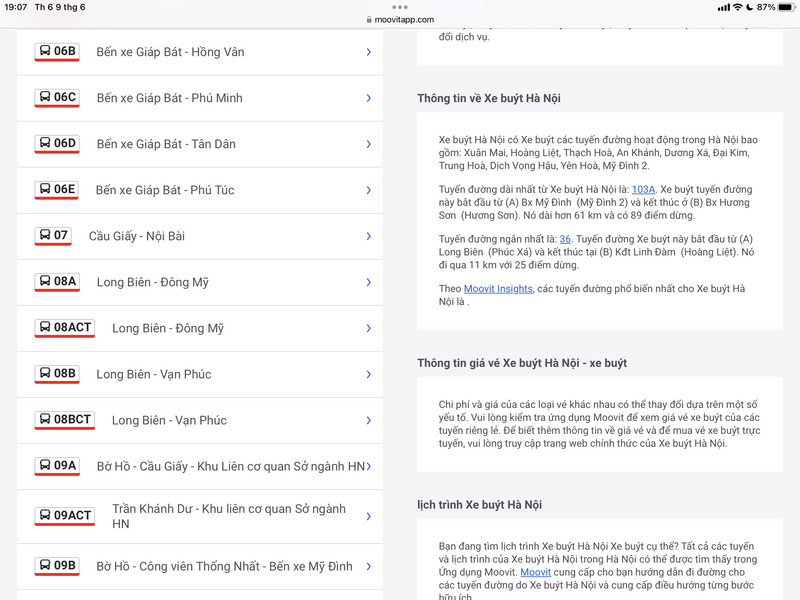The image size is (800, 600).
Task: Follow the route 36 link
Action: pyautogui.click(x=565, y=239)
